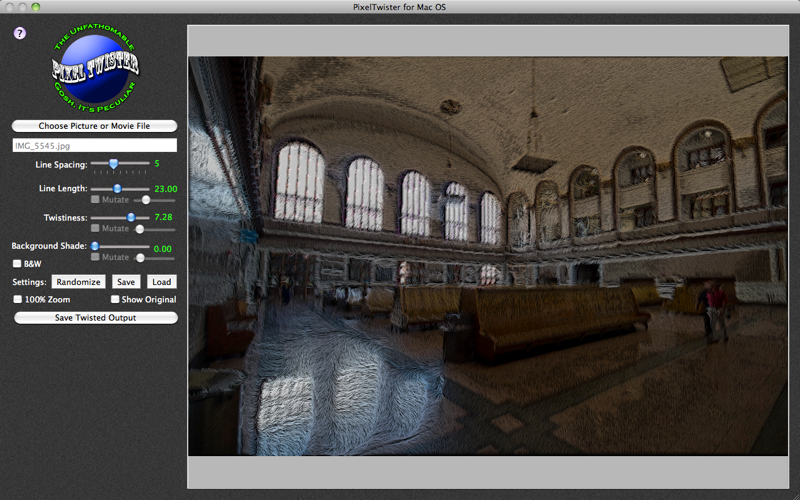Toggle the B&W checkbox
Viewport: 800px width, 500px height.
(x=17, y=264)
